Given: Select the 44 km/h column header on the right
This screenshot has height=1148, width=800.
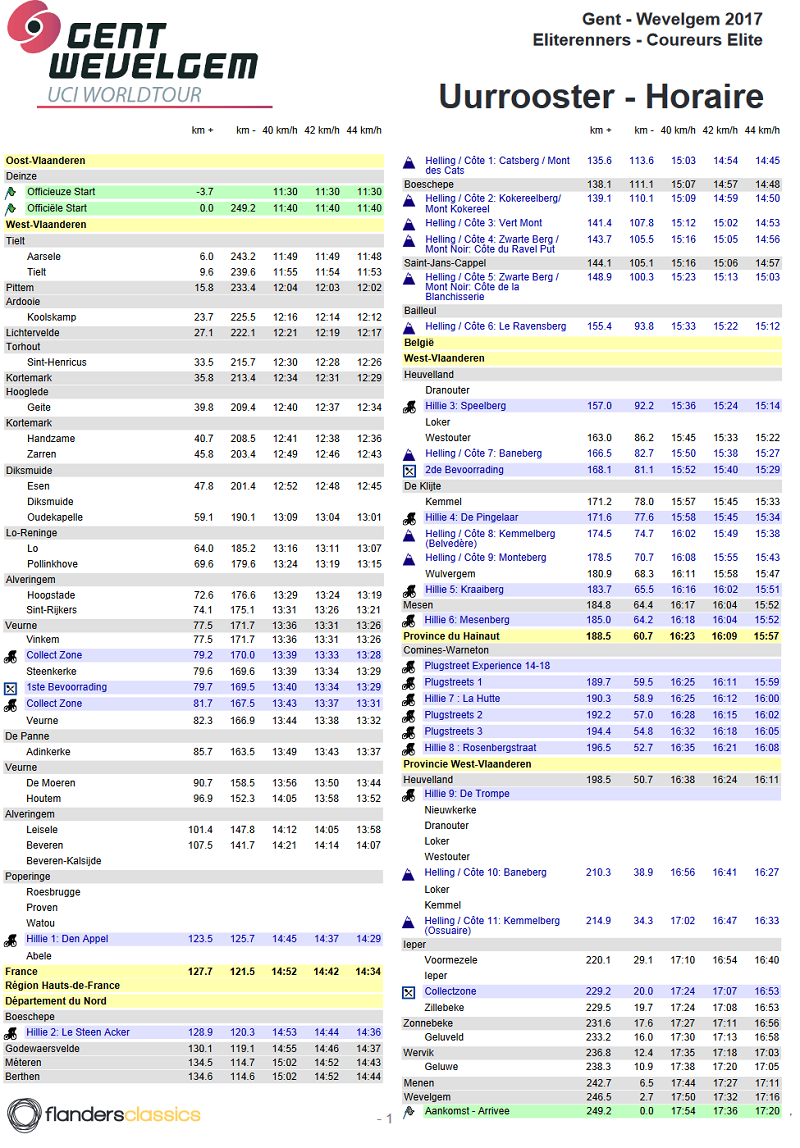Looking at the screenshot, I should 762,130.
